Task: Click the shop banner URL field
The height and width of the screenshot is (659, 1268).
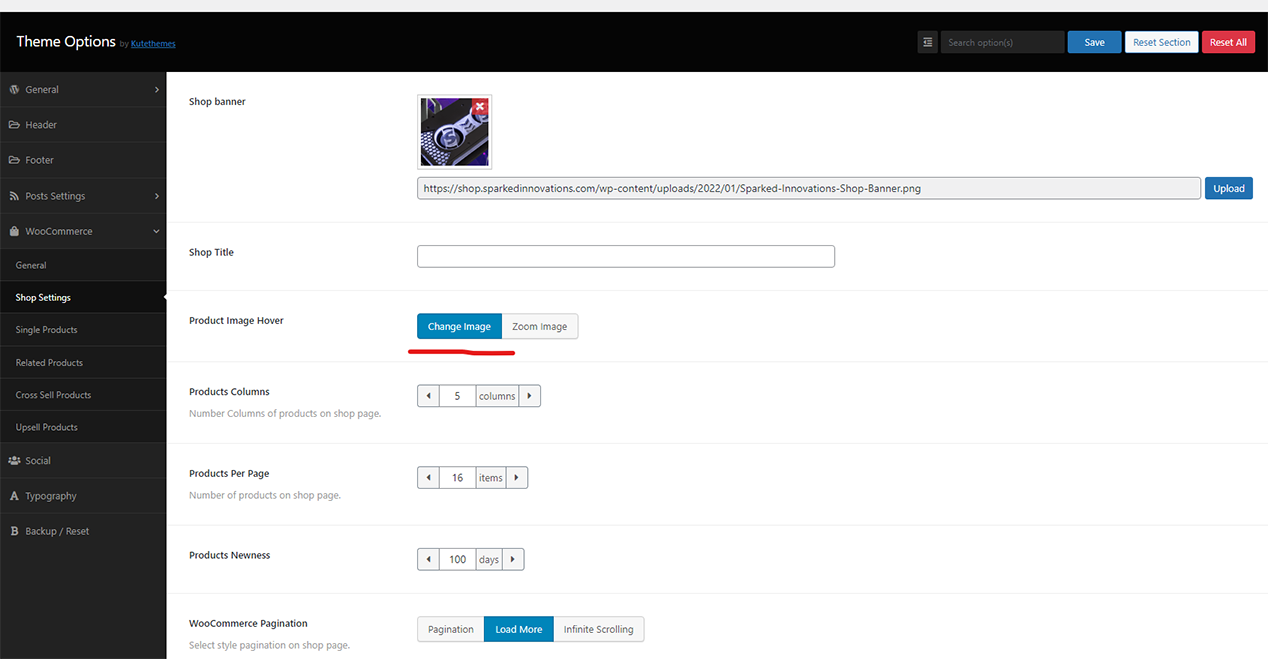Action: coord(809,188)
